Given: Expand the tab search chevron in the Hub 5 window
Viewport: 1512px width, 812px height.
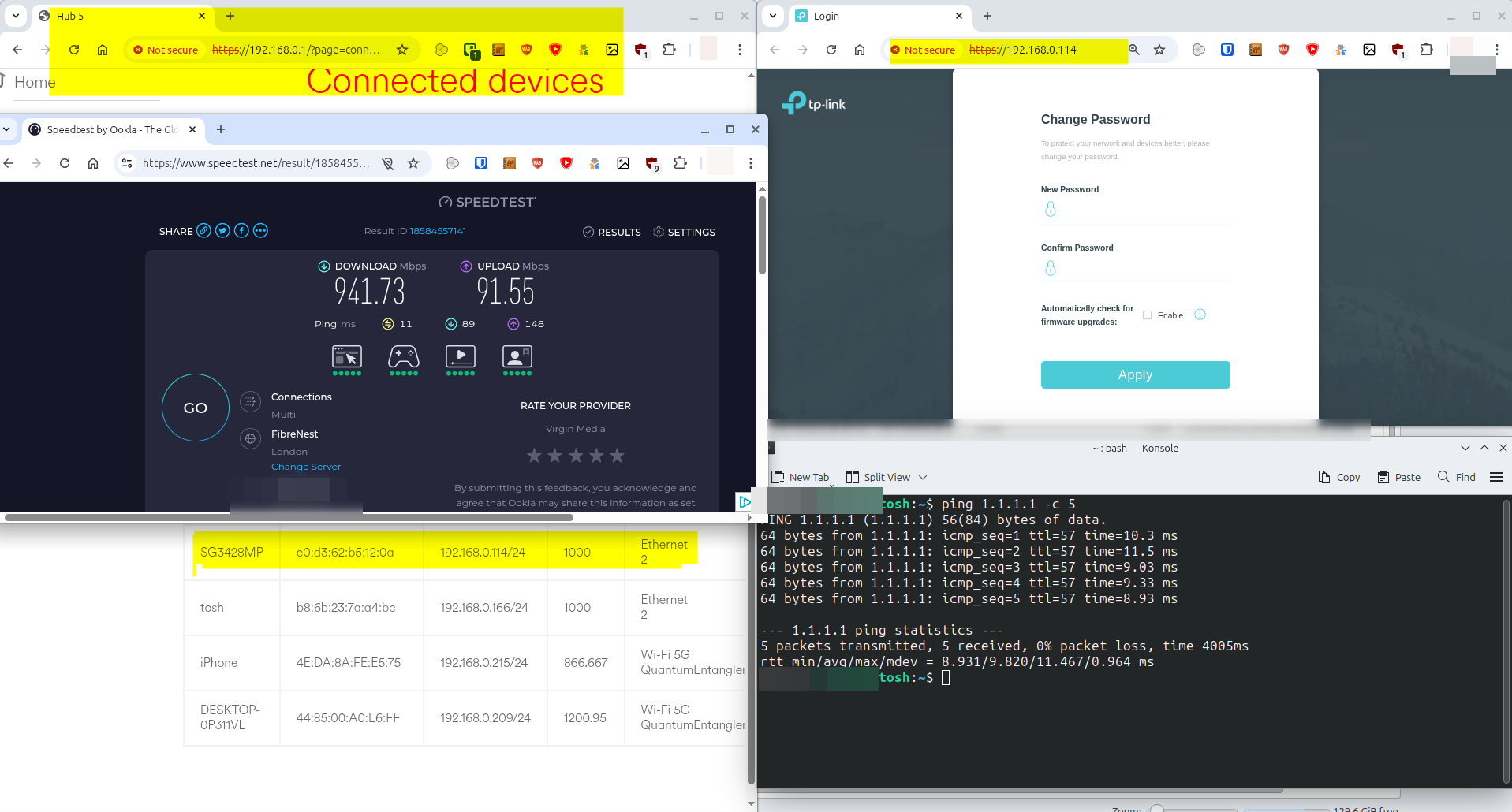Looking at the screenshot, I should click(16, 16).
